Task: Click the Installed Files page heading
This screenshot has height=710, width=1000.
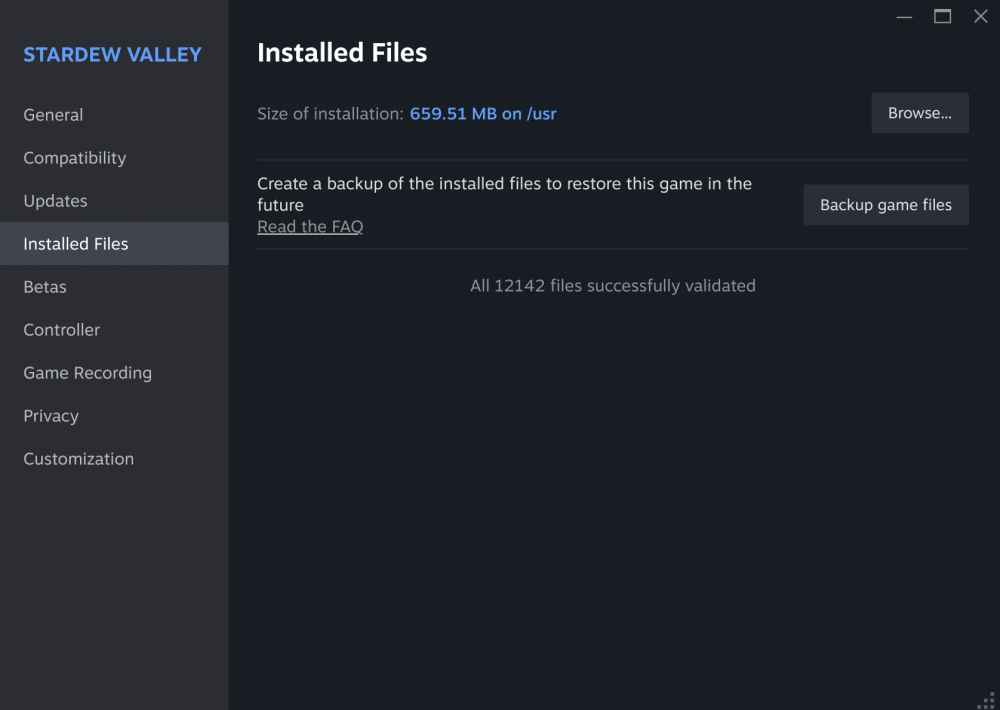Action: point(342,53)
